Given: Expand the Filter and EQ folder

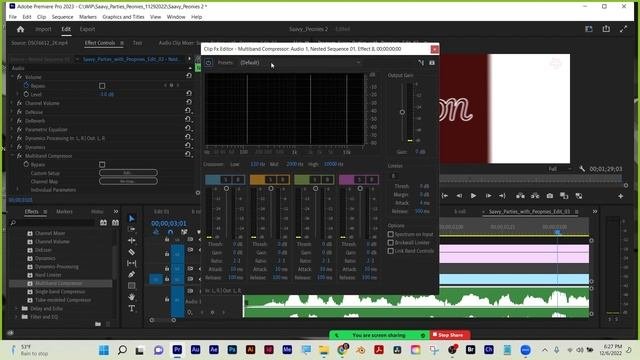Looking at the screenshot, I should click(x=16, y=316).
